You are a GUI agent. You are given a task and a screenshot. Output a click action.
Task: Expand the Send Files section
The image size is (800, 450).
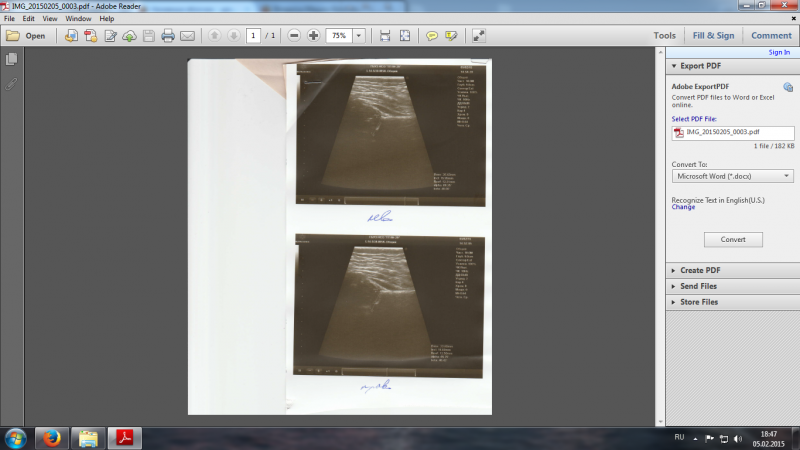tap(700, 286)
